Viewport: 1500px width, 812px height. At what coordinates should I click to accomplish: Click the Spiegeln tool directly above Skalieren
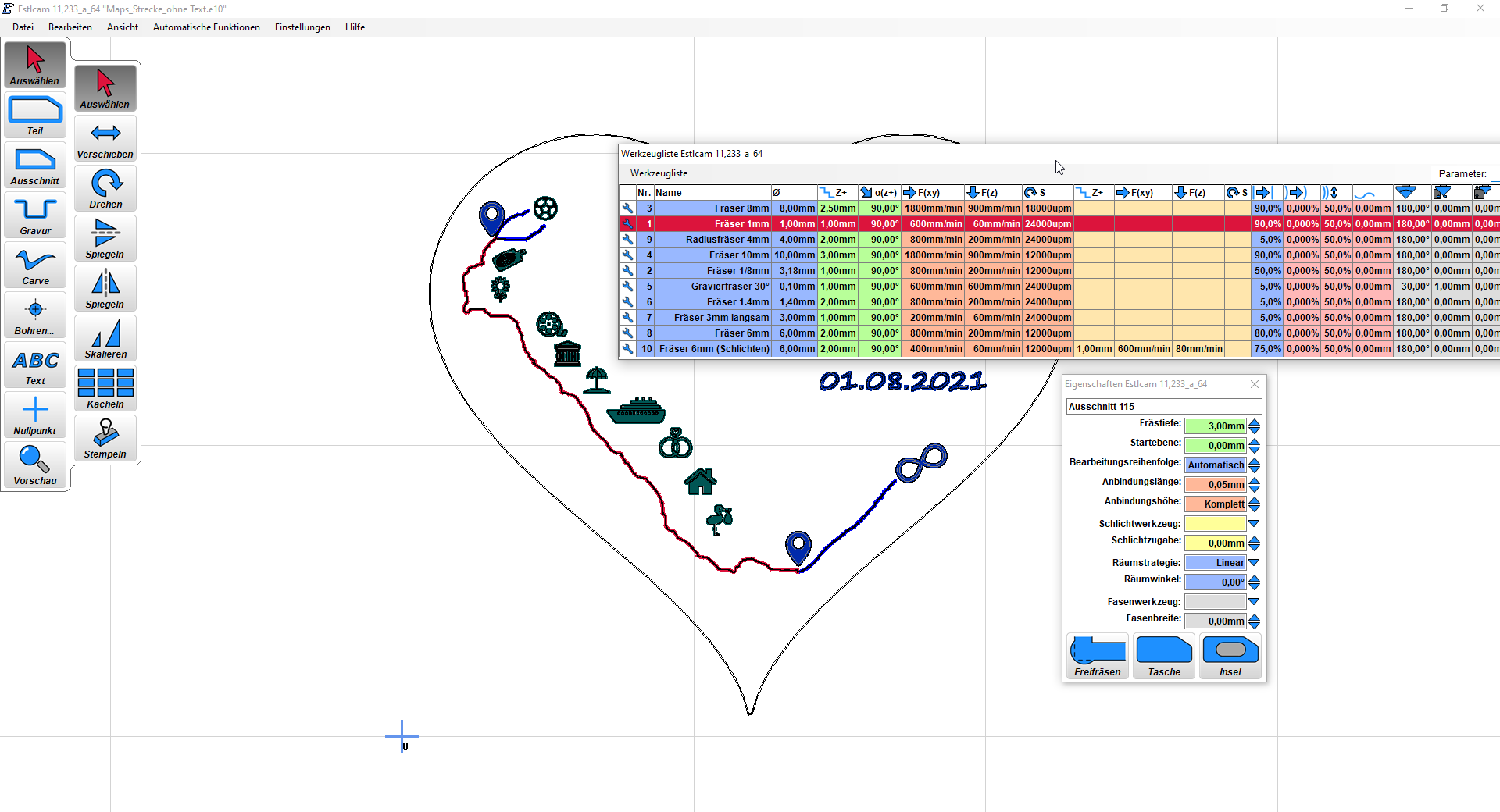(x=105, y=288)
